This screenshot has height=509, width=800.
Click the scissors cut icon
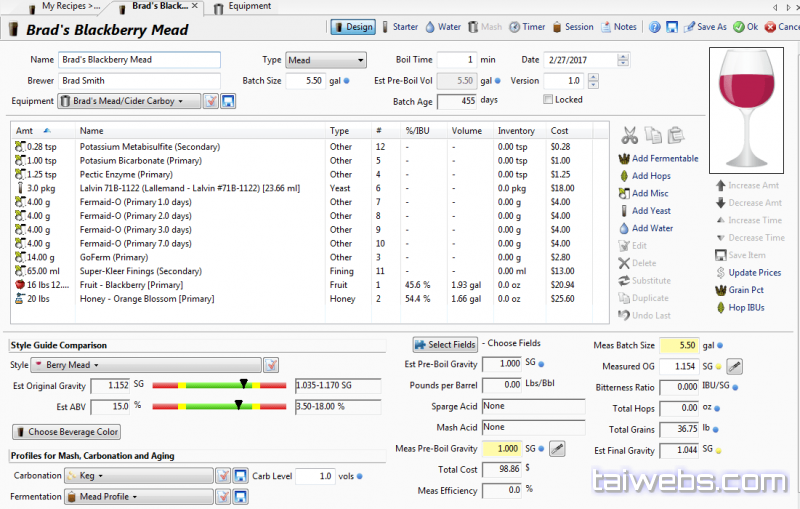point(629,135)
